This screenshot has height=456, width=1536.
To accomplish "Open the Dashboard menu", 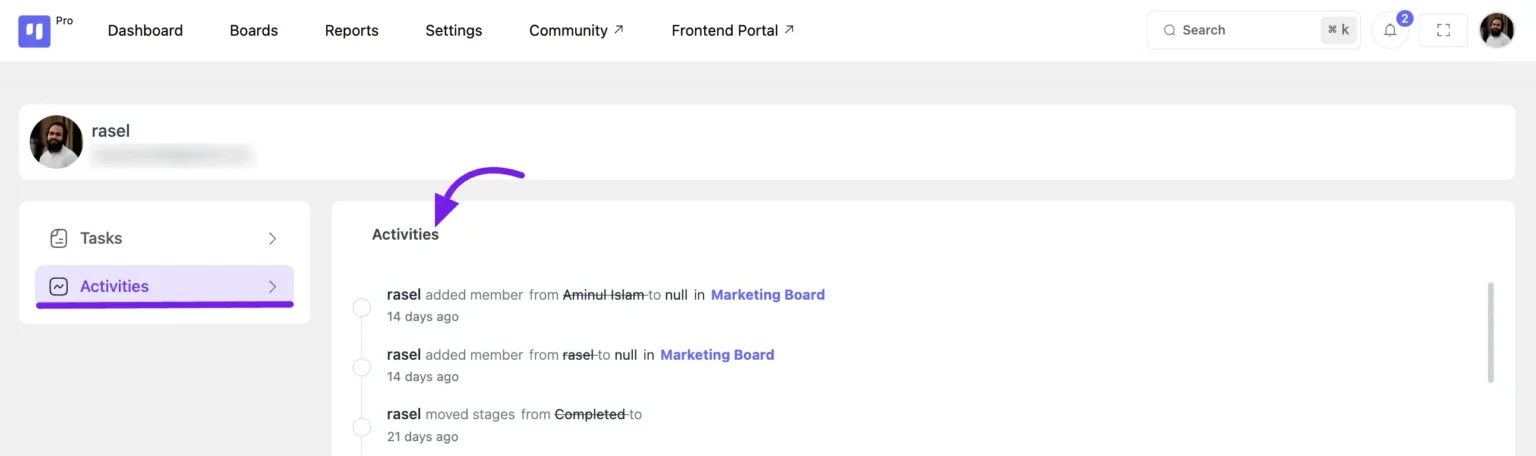I will point(145,31).
